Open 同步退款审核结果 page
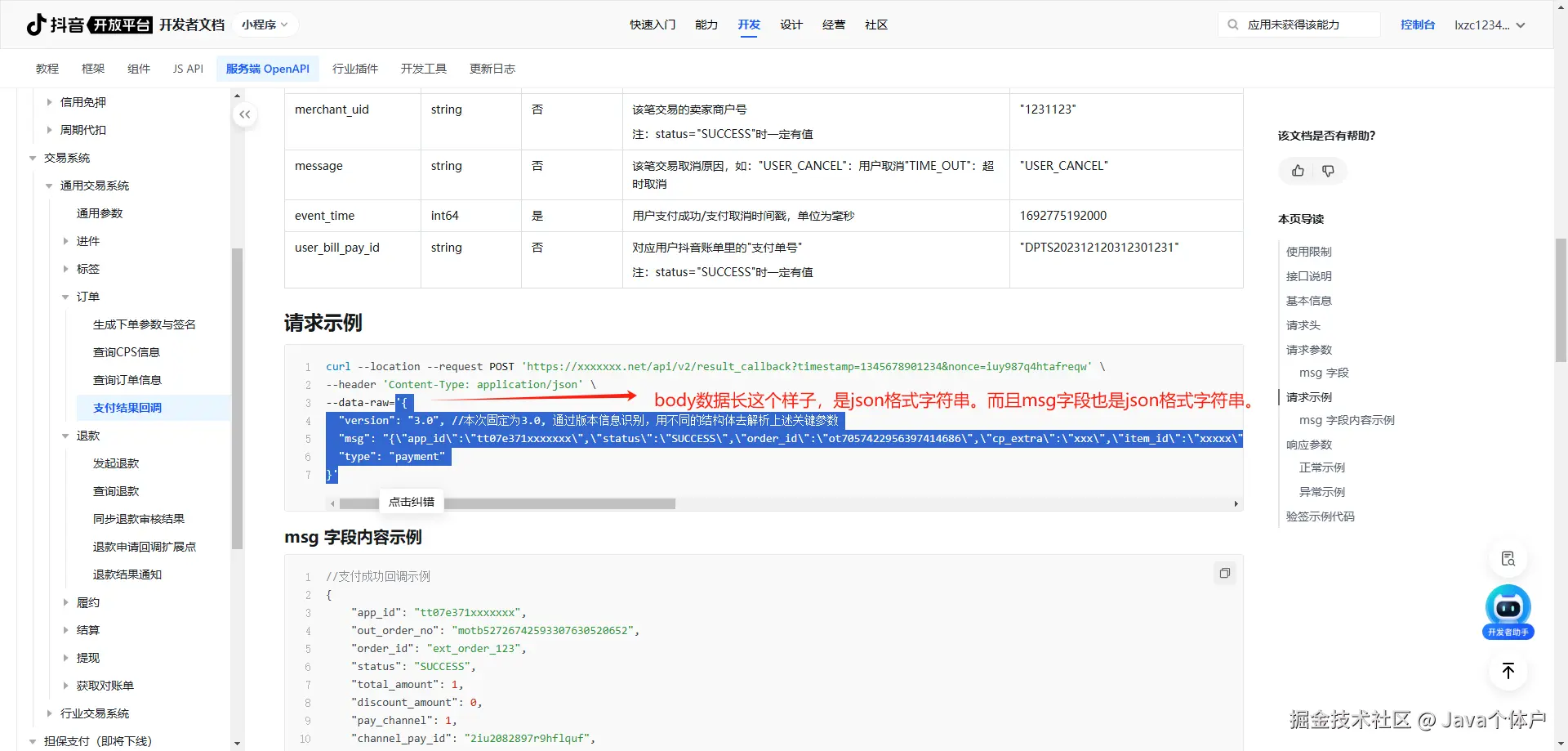The height and width of the screenshot is (751, 1568). pos(139,519)
